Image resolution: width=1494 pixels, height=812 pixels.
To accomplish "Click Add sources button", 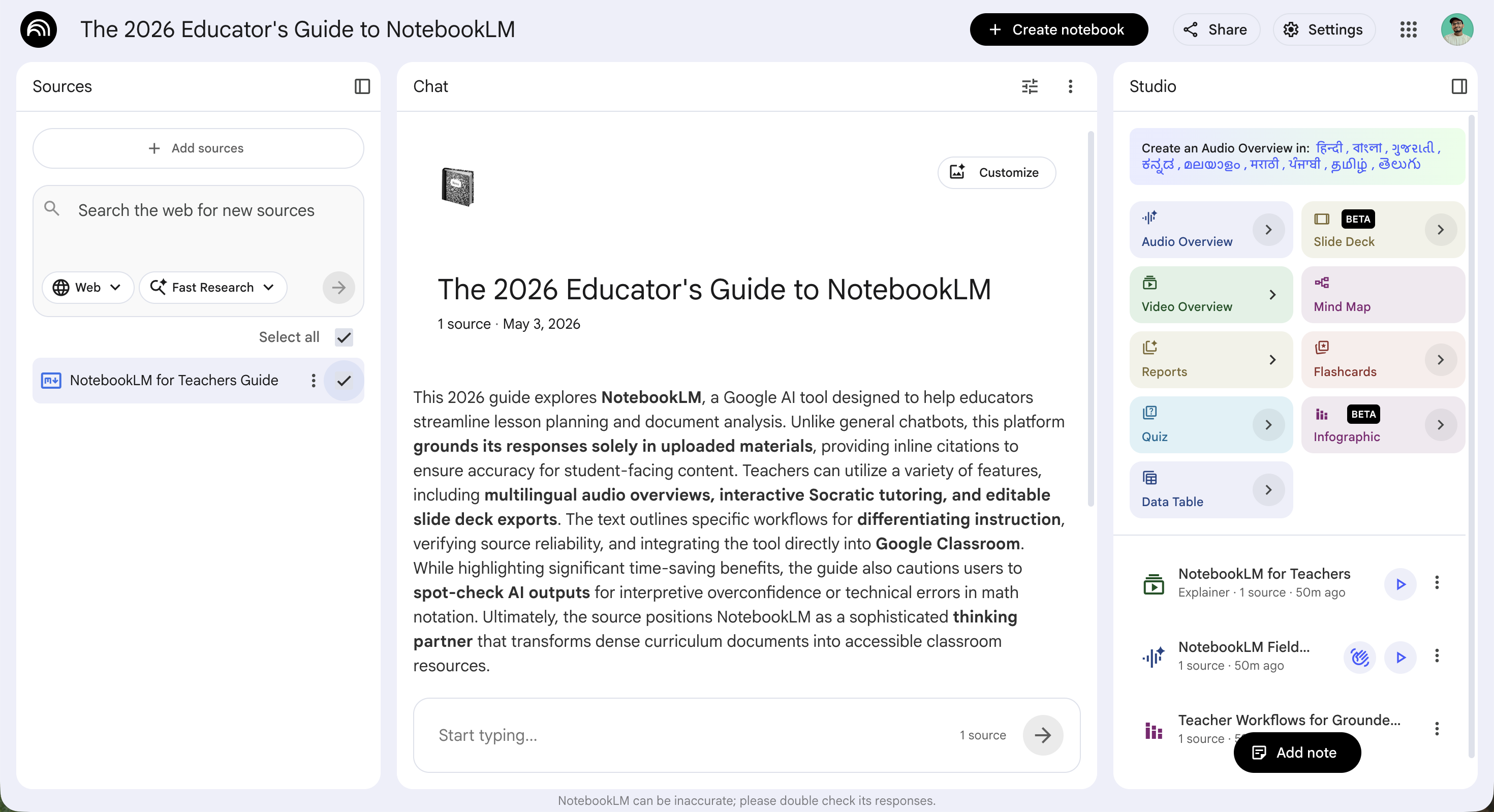I will pos(198,148).
